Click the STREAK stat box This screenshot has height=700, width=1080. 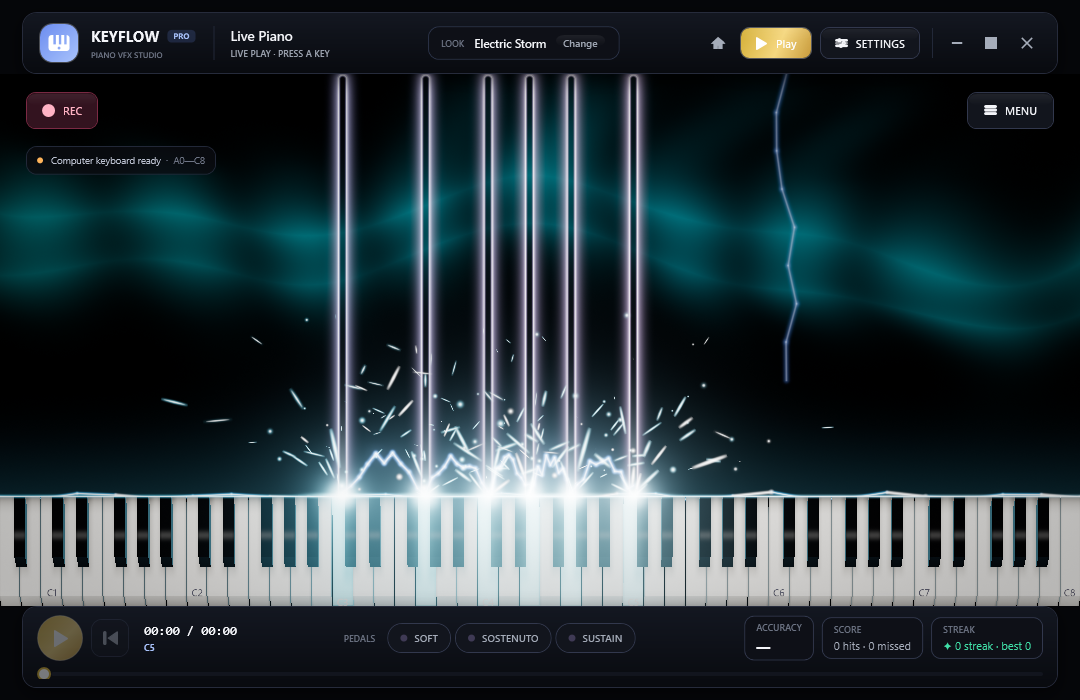click(x=987, y=638)
